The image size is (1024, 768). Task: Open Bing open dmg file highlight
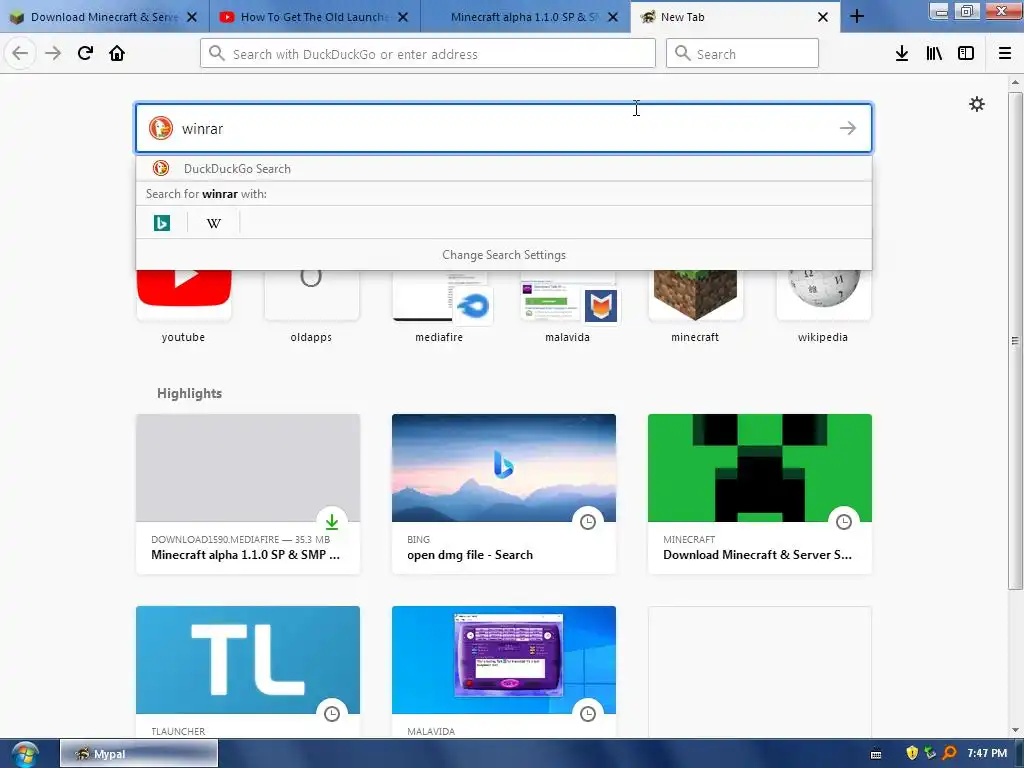pyautogui.click(x=504, y=494)
